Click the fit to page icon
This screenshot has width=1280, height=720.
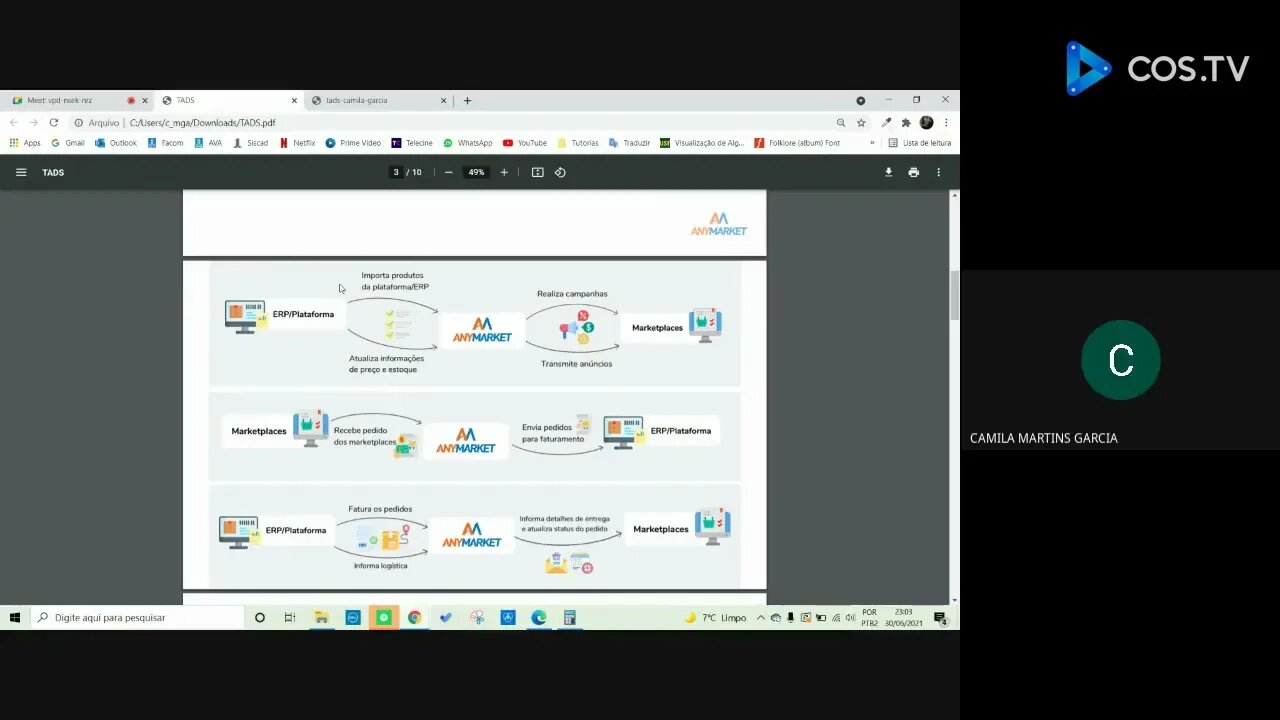tap(537, 172)
